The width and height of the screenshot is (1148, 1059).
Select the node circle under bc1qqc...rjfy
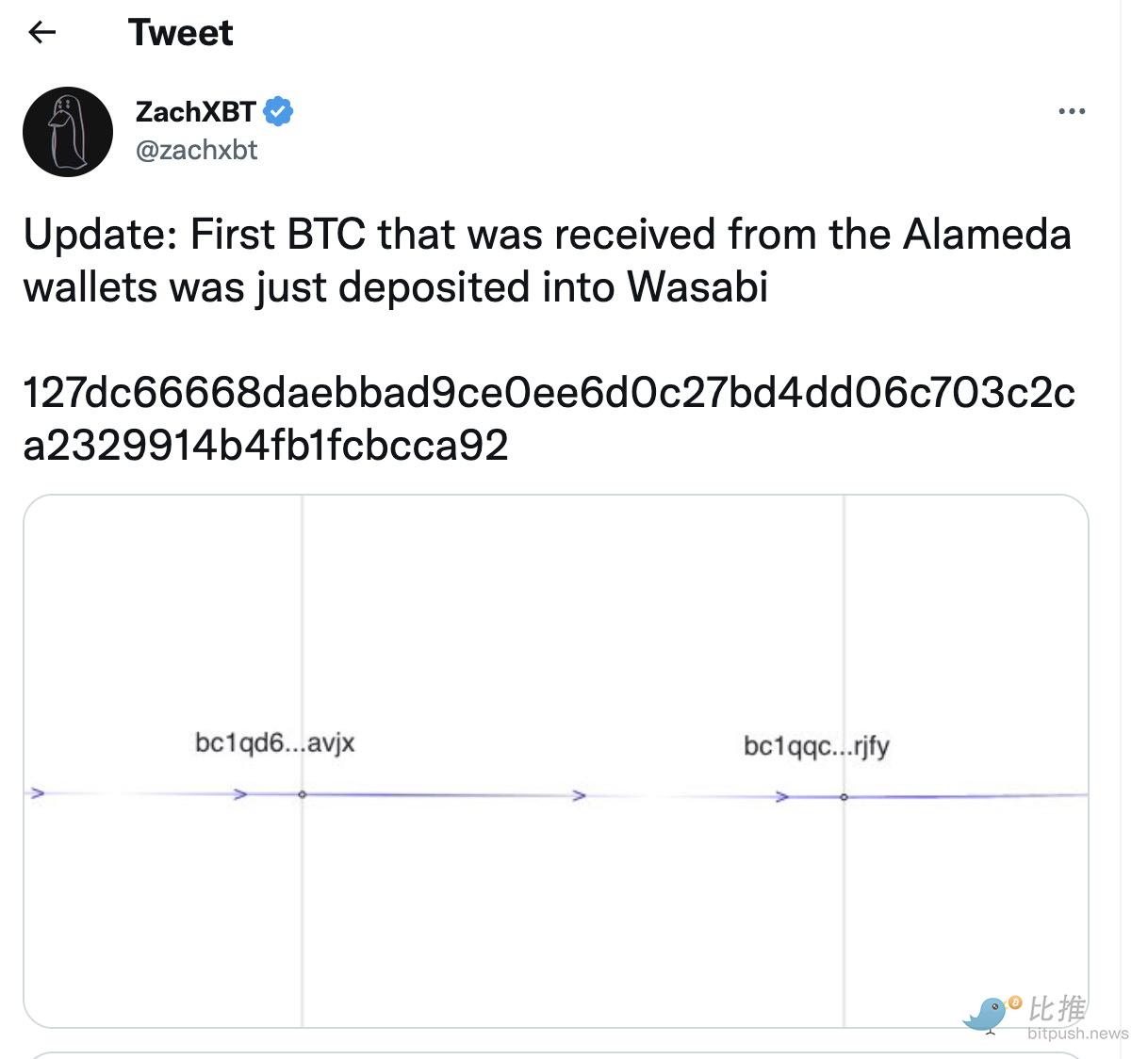[x=844, y=797]
